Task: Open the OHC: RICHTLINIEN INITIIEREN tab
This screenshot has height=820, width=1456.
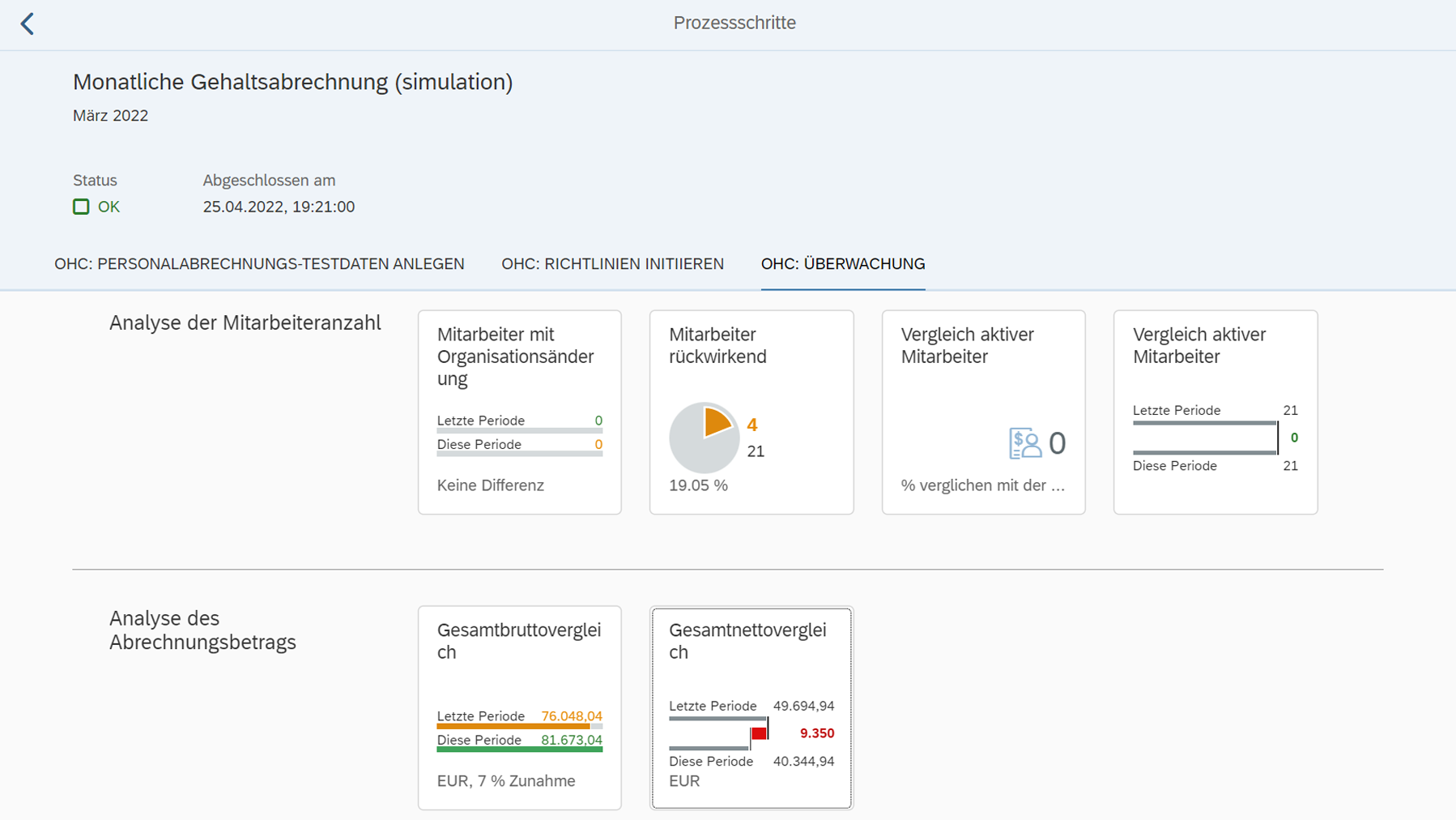Action: click(612, 263)
